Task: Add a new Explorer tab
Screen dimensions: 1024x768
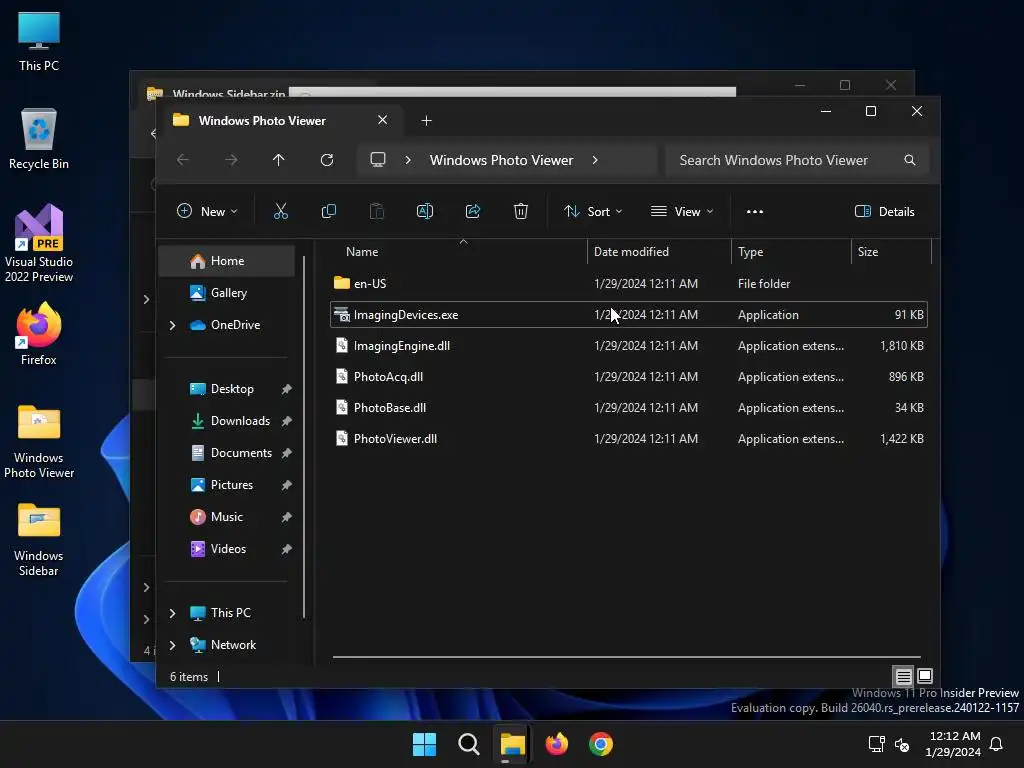Action: point(426,121)
